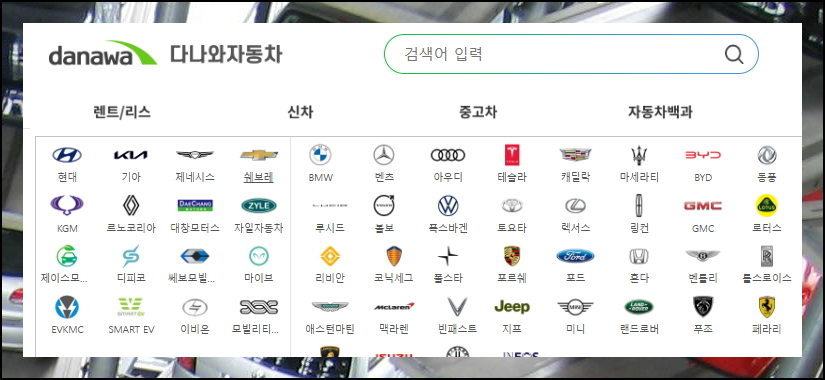Go to the 신차 menu

tap(300, 112)
